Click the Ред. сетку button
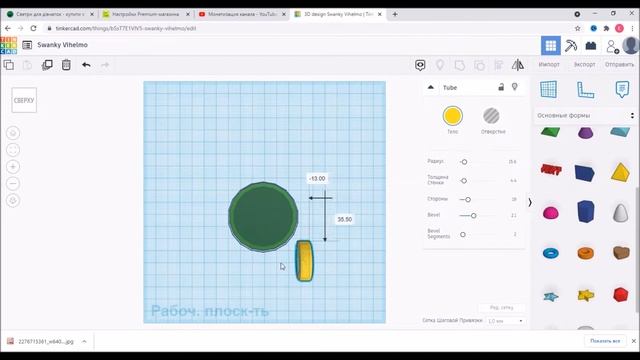 pyautogui.click(x=502, y=308)
